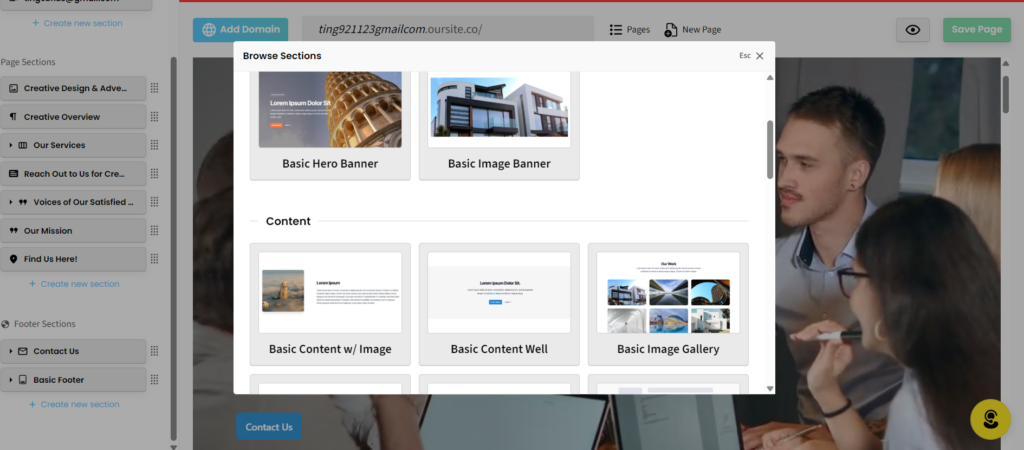Expand the Contact Us footer section

(x=11, y=351)
